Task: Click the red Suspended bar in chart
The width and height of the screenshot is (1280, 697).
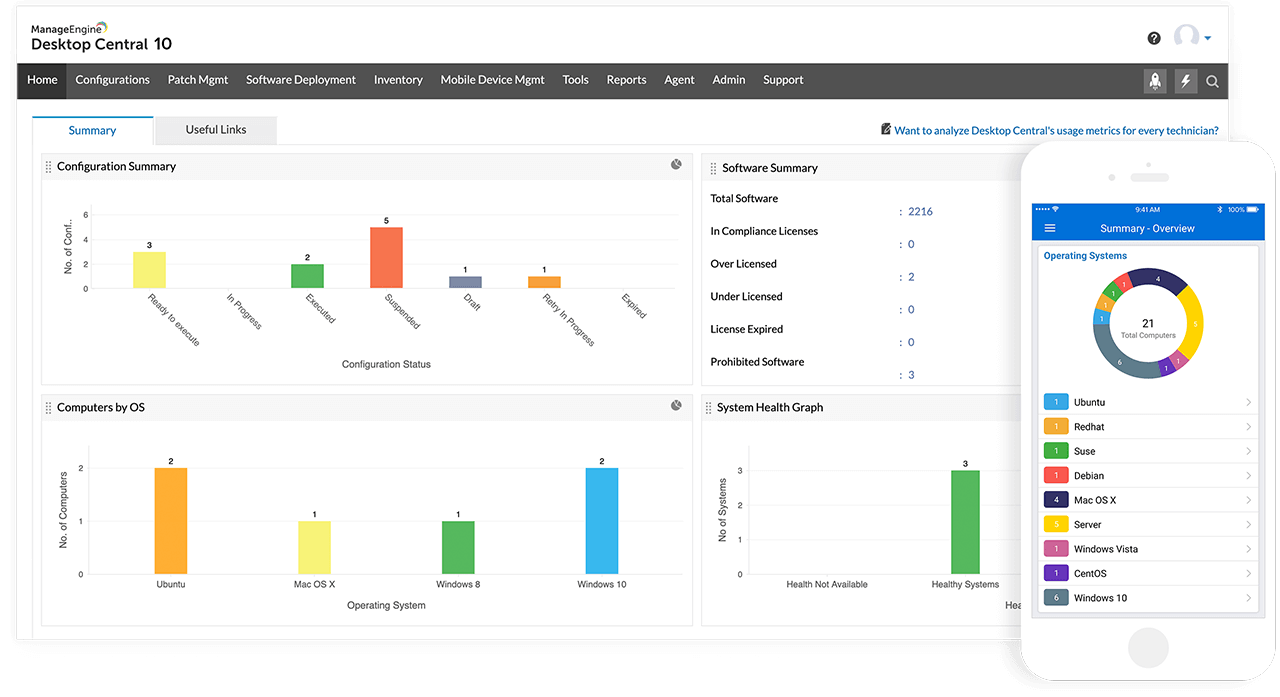Action: click(386, 258)
